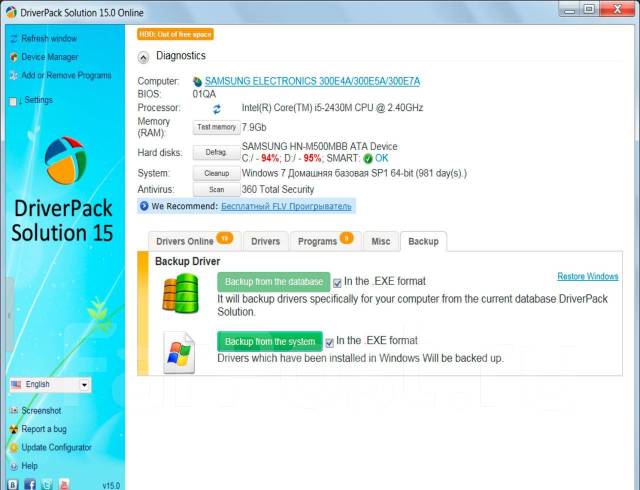The height and width of the screenshot is (490, 640).
Task: Click the Refresh window icon in sidebar
Action: click(12, 38)
